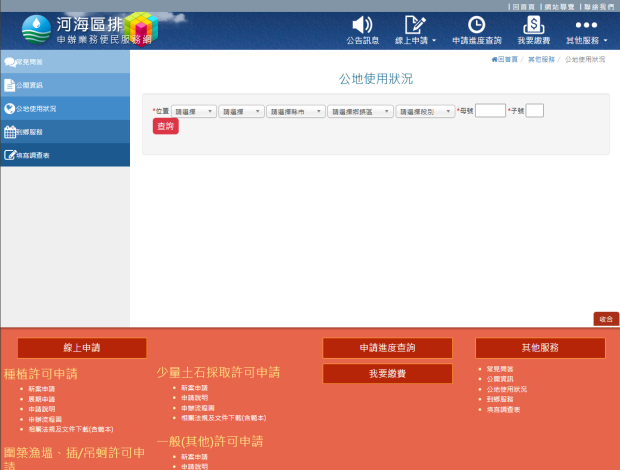Click footer link 到鄉服務

500,399
